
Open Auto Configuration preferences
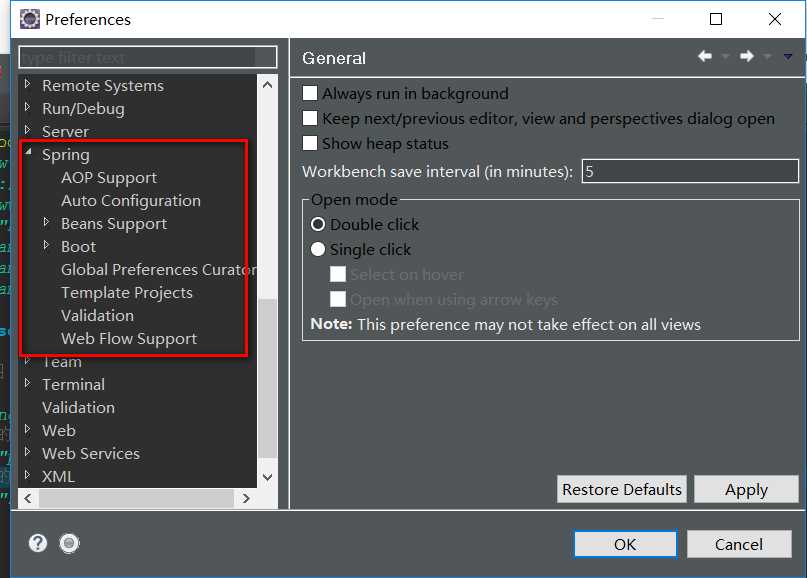click(x=131, y=201)
